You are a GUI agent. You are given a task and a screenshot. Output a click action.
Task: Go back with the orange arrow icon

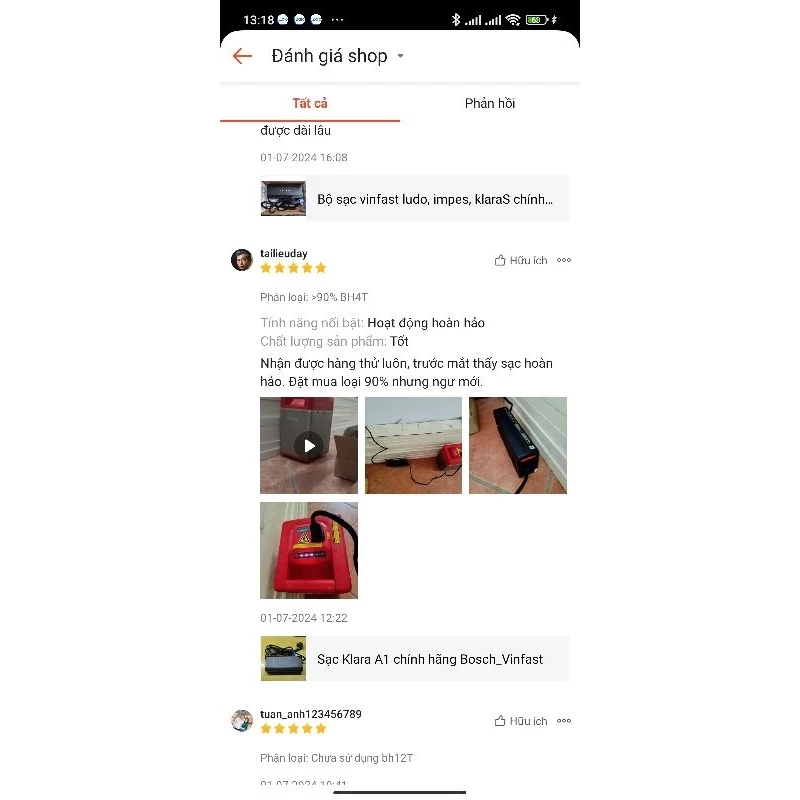[x=242, y=56]
